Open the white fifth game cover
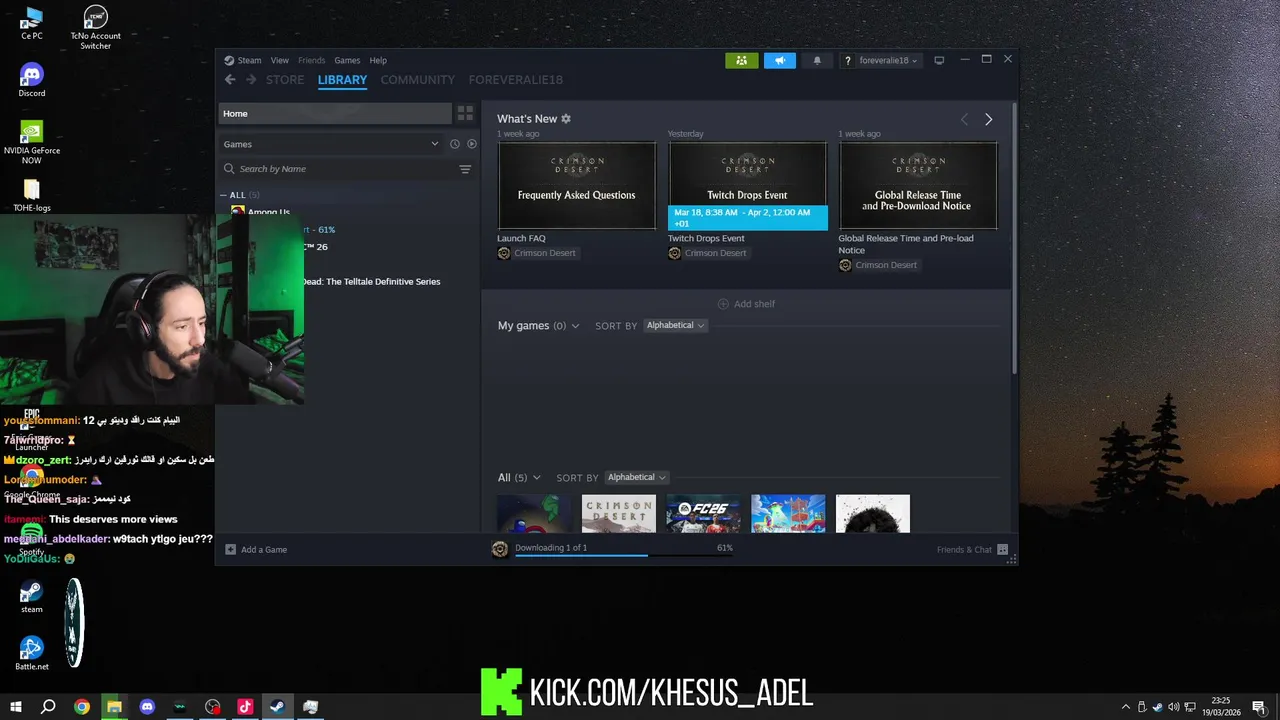Viewport: 1280px width, 720px height. 873,513
